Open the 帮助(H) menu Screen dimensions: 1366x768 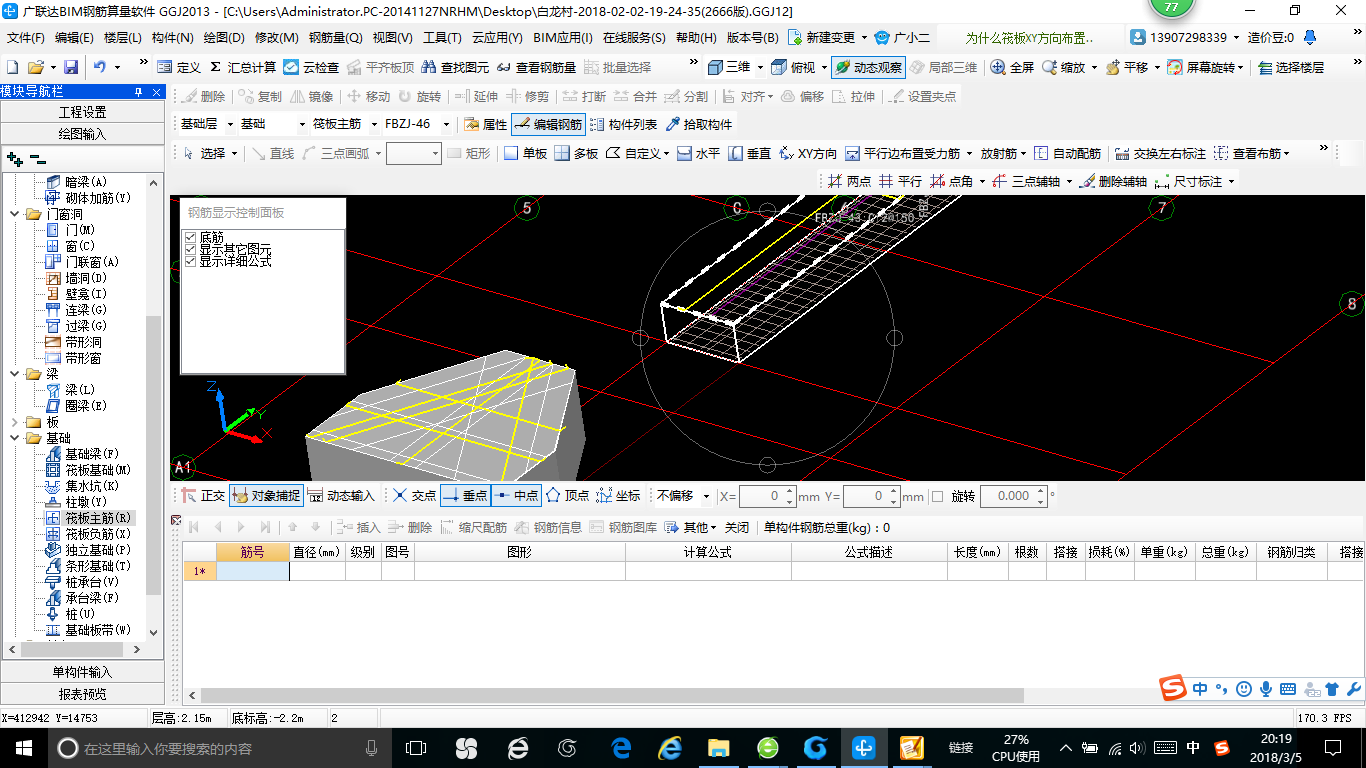pyautogui.click(x=696, y=38)
